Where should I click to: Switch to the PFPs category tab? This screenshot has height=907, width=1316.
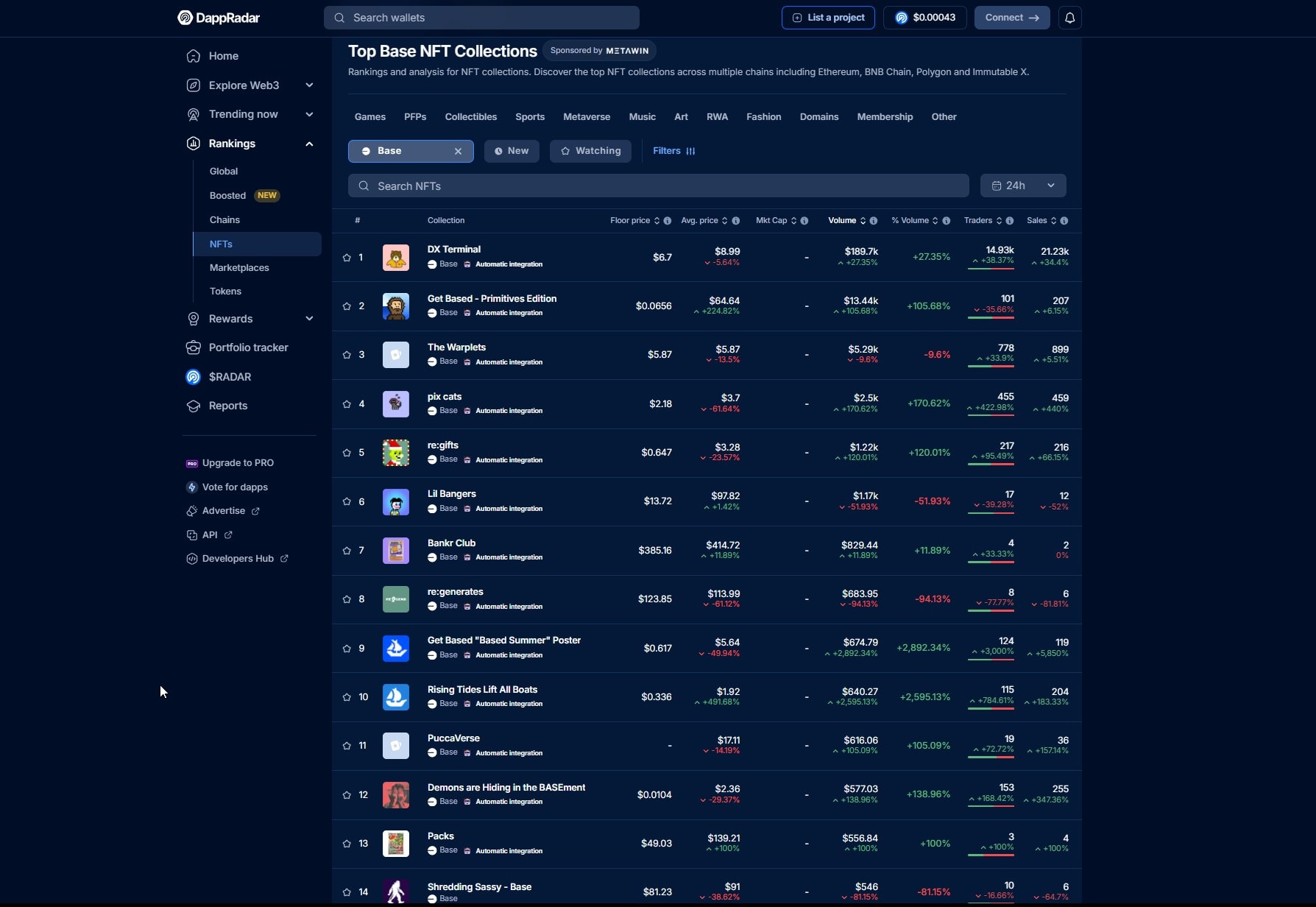pos(415,116)
